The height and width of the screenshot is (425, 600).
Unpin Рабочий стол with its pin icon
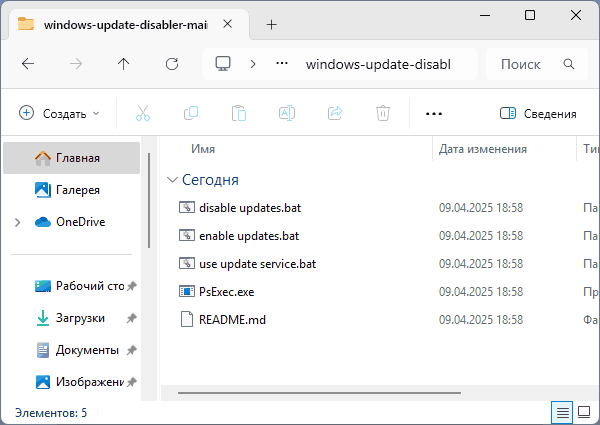tap(132, 286)
